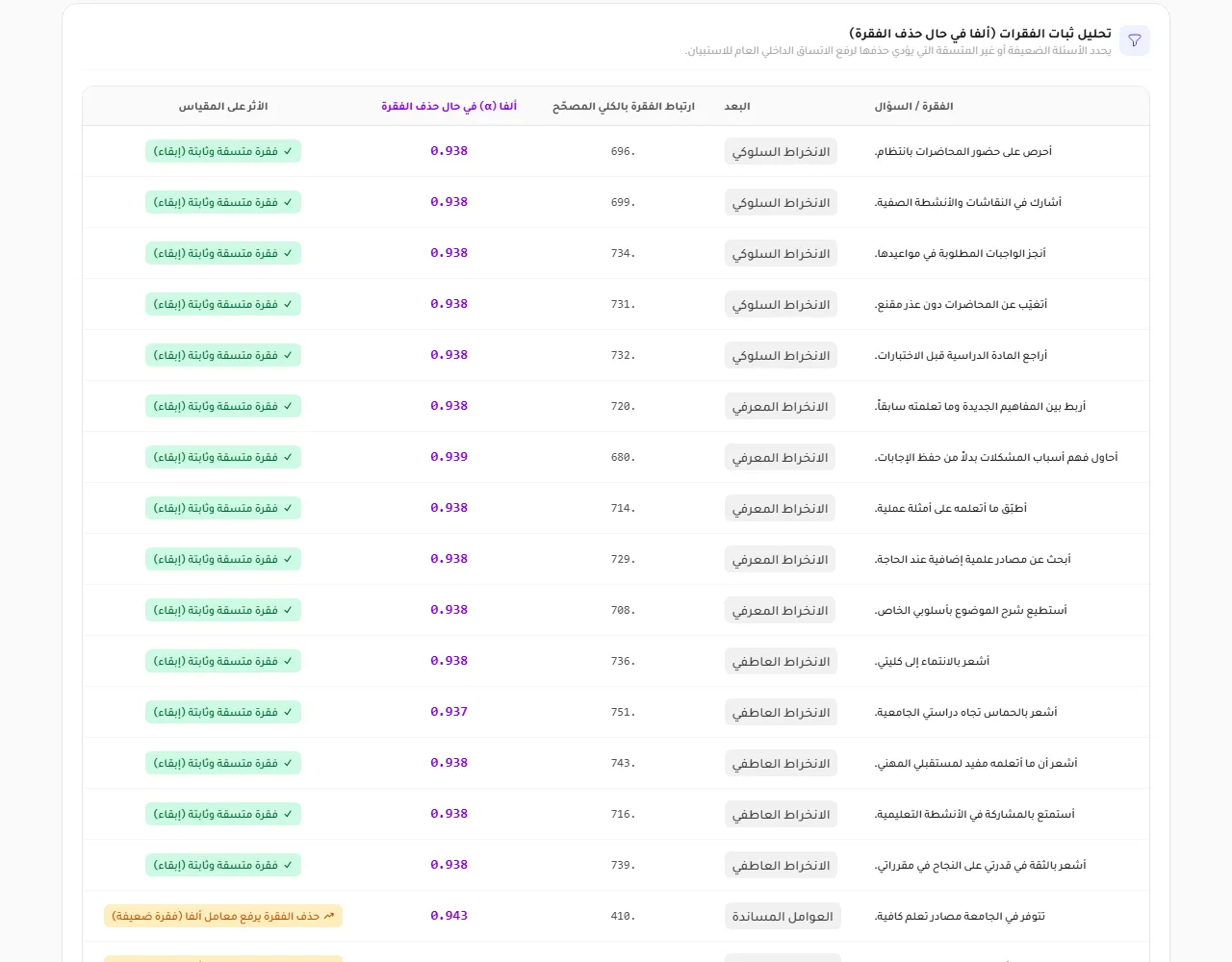This screenshot has width=1232, height=962.
Task: Click the alpha value 0.943
Action: point(449,916)
